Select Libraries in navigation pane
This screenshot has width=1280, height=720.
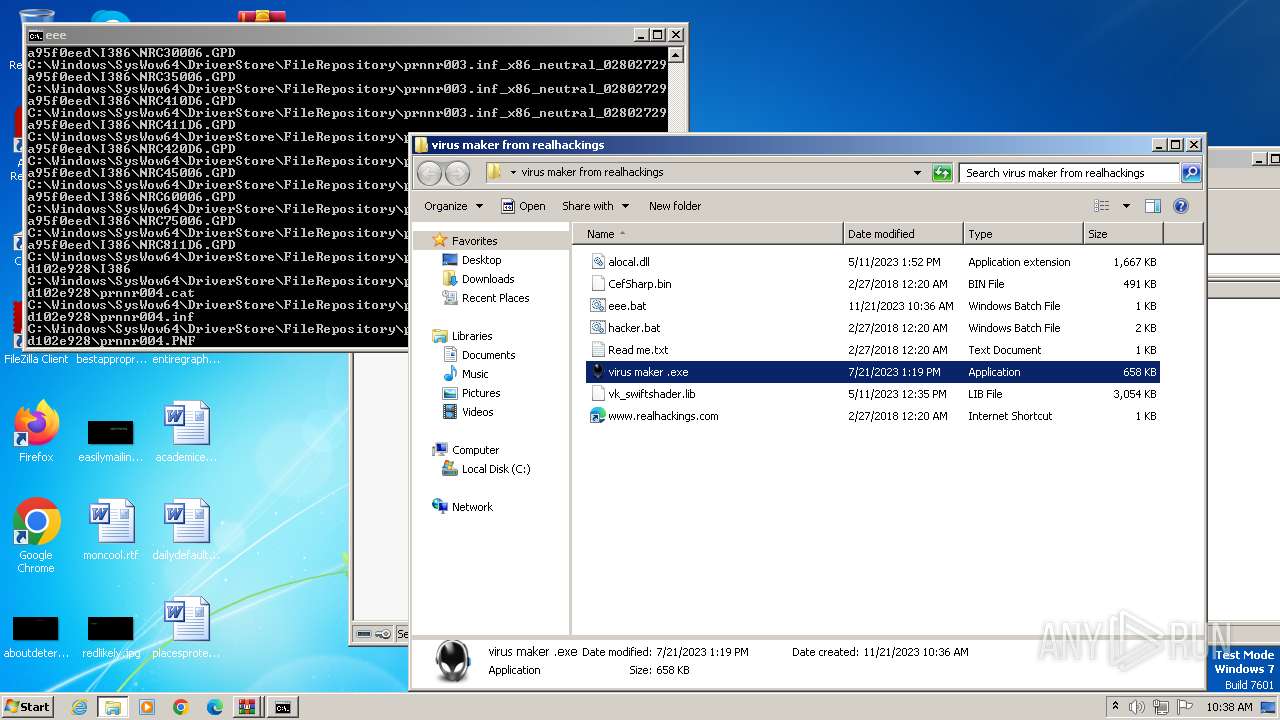pyautogui.click(x=471, y=336)
